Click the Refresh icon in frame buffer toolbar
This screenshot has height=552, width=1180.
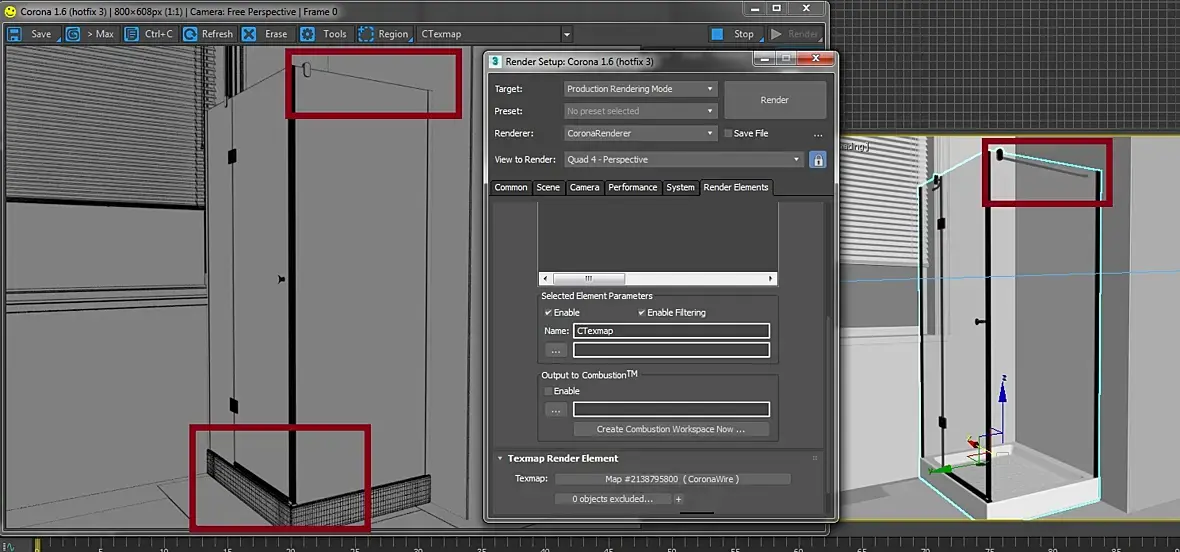pos(190,34)
